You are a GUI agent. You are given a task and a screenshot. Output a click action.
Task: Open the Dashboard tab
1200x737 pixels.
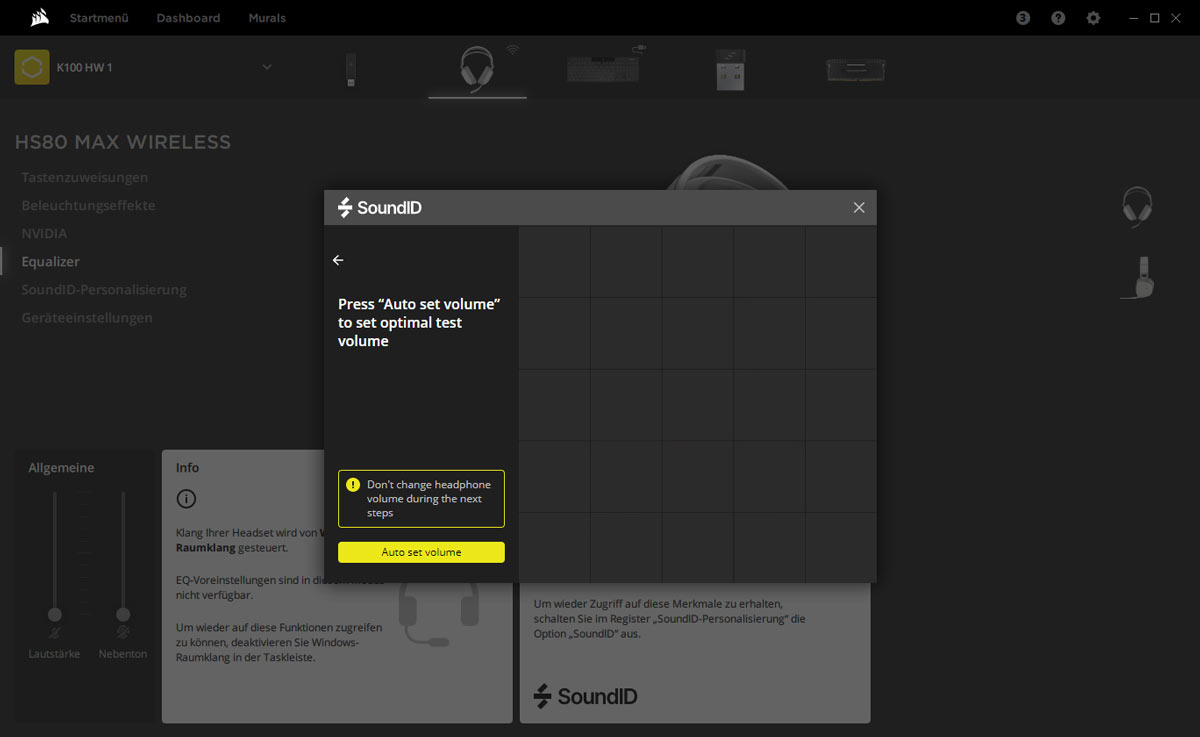click(188, 18)
